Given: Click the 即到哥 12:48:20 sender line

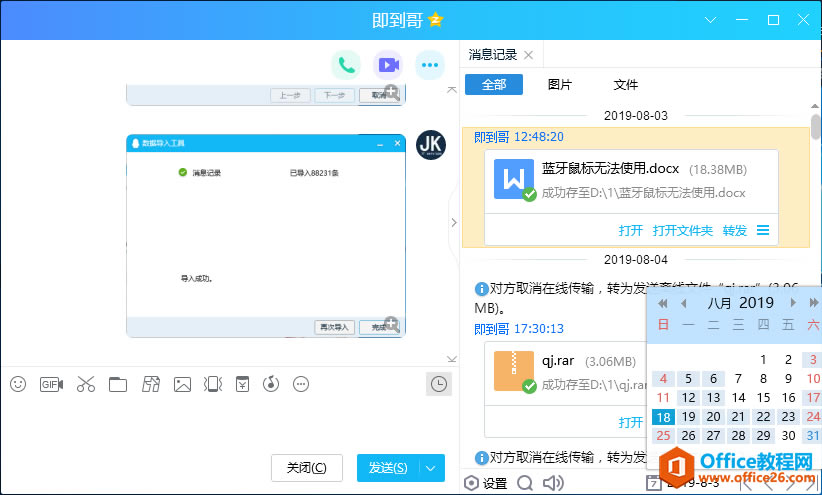Looking at the screenshot, I should (518, 137).
